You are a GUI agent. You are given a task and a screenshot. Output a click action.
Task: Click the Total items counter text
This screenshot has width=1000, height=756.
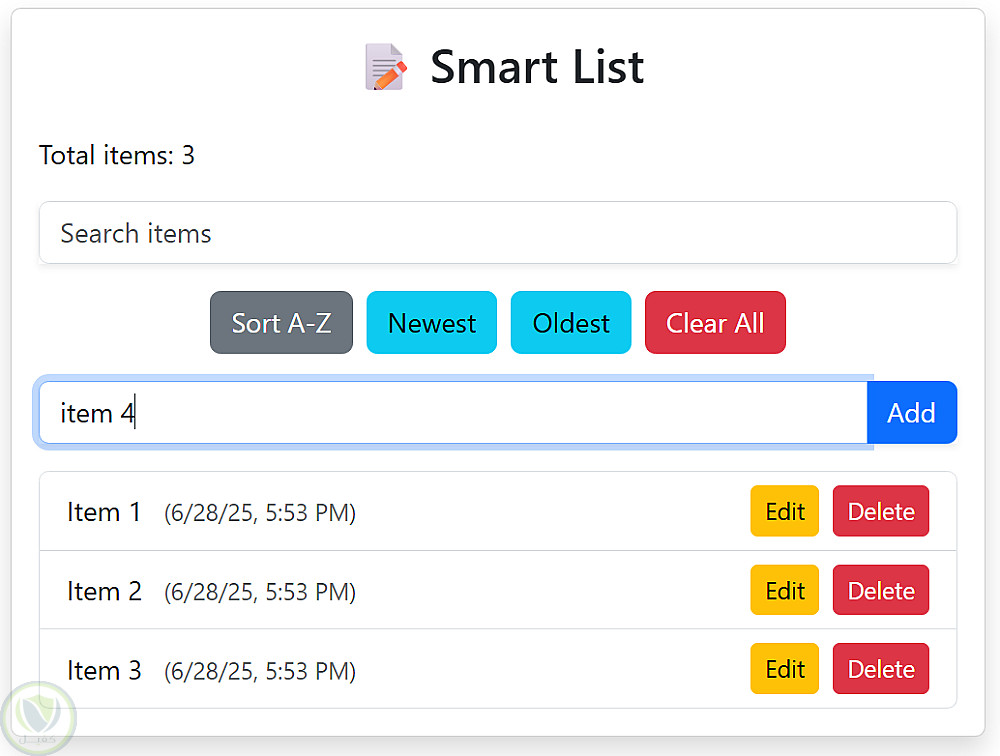117,156
